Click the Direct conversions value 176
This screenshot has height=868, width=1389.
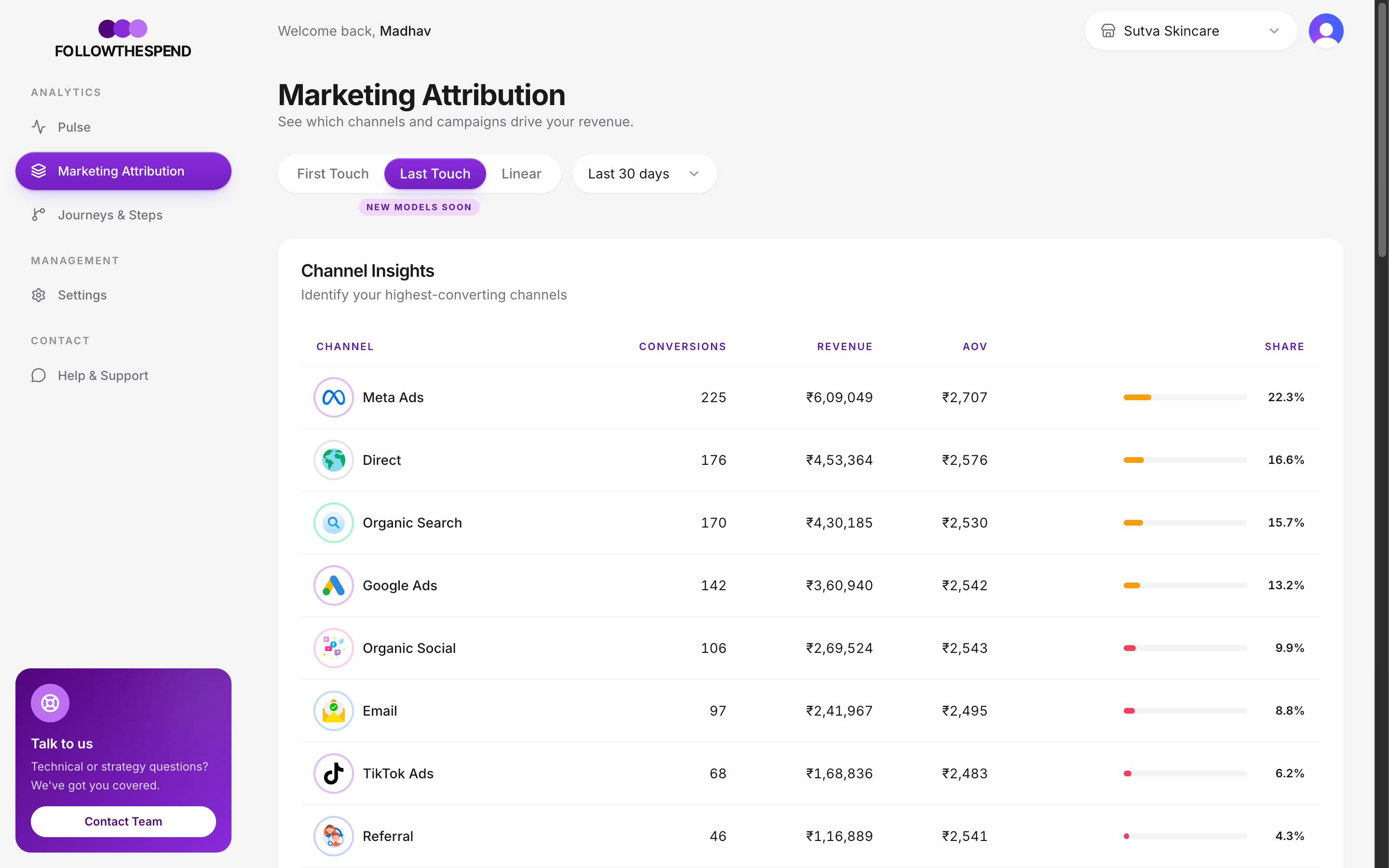point(713,460)
